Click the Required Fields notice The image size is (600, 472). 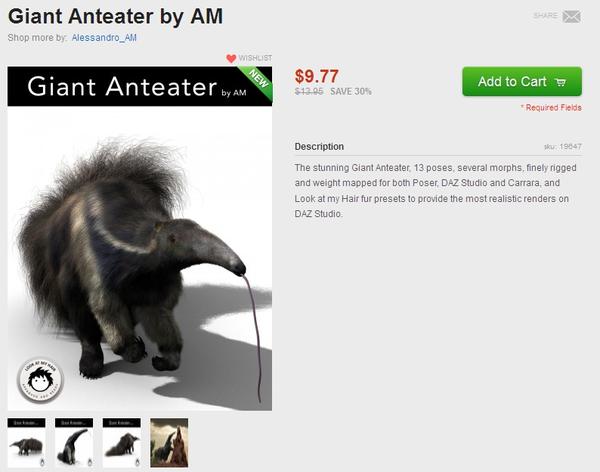click(x=551, y=108)
